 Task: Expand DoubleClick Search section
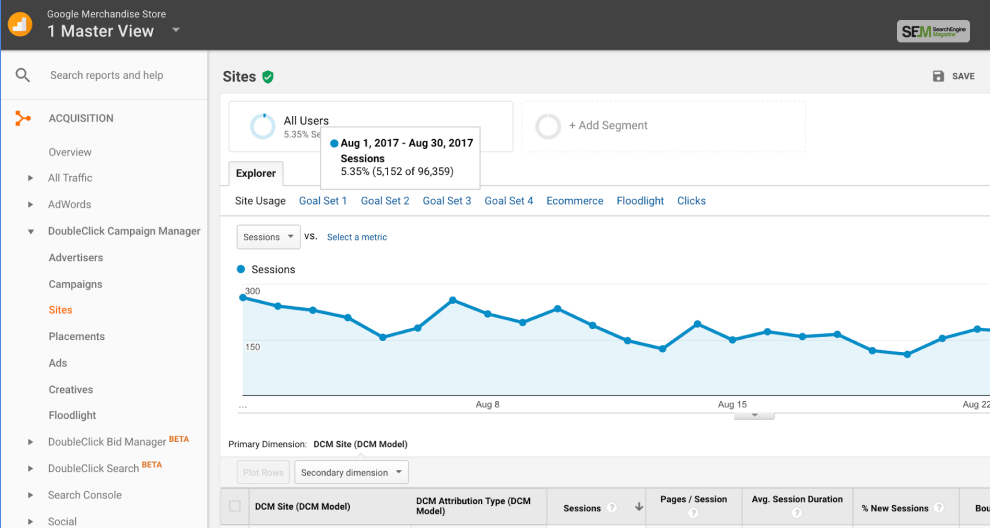click(30, 469)
